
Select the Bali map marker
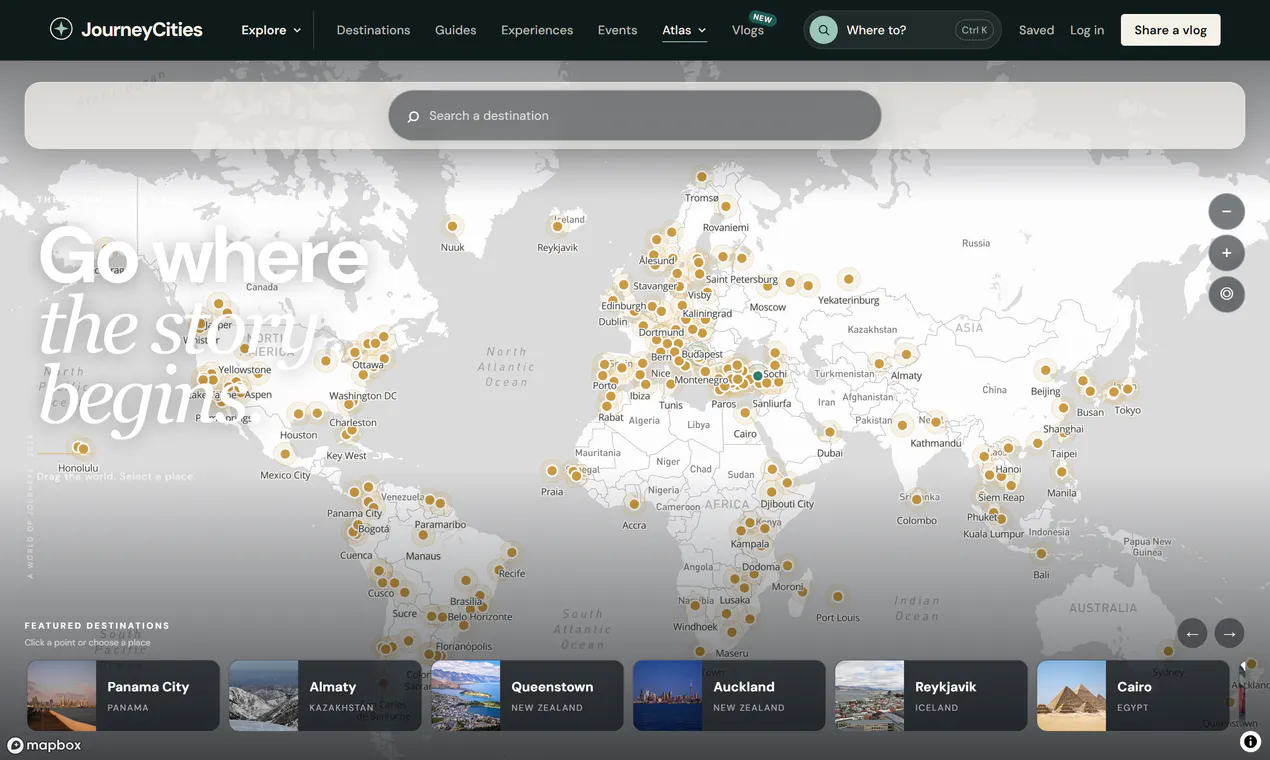(x=1041, y=554)
